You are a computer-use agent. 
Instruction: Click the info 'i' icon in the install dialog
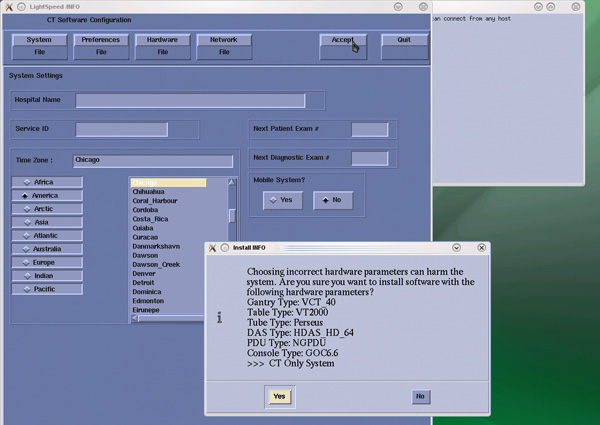(x=219, y=317)
